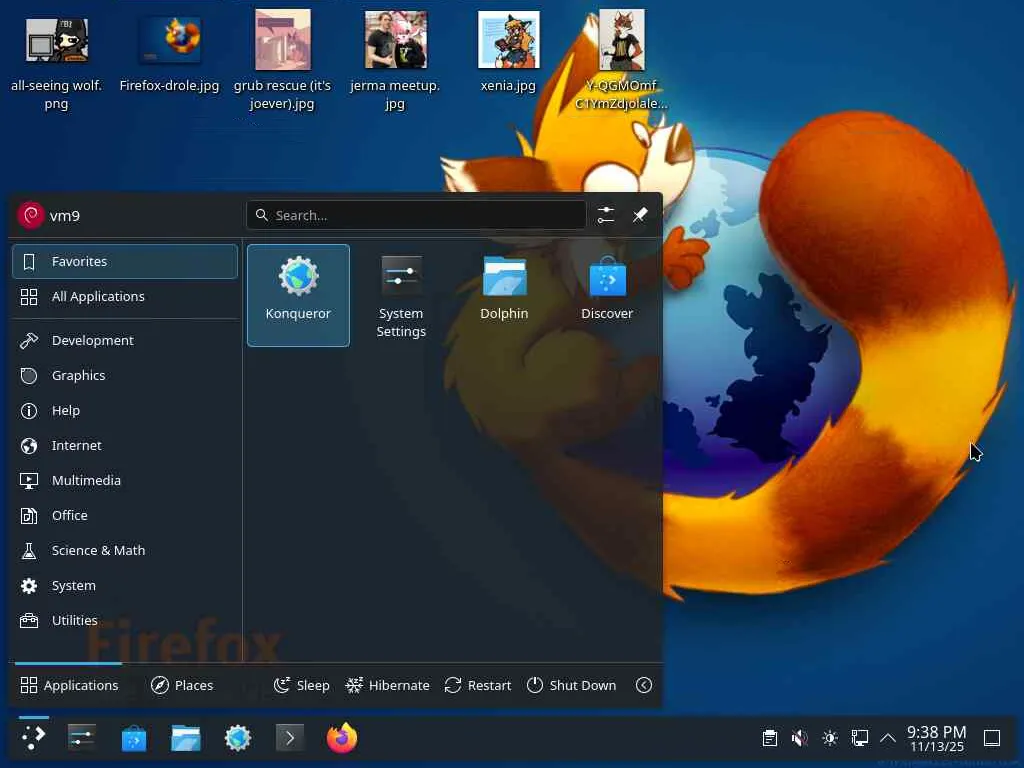
Task: Select xenia.jpg desktop file
Action: pos(508,52)
